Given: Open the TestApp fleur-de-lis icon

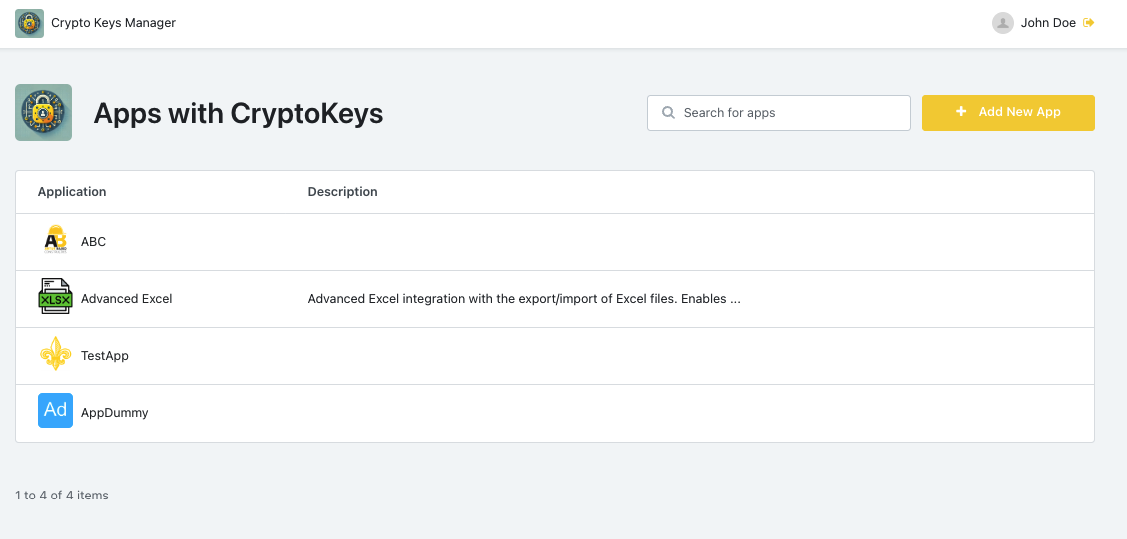Looking at the screenshot, I should pos(55,354).
